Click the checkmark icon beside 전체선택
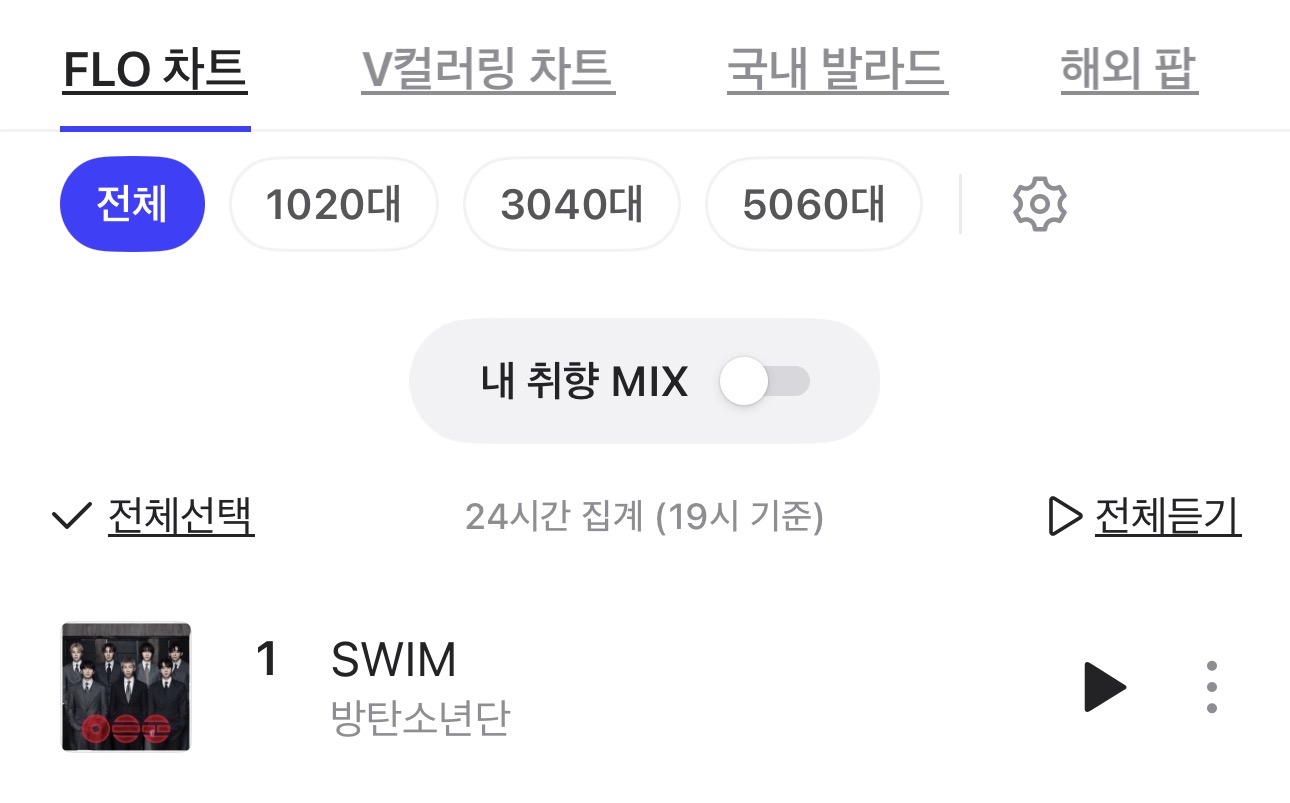 [71, 517]
